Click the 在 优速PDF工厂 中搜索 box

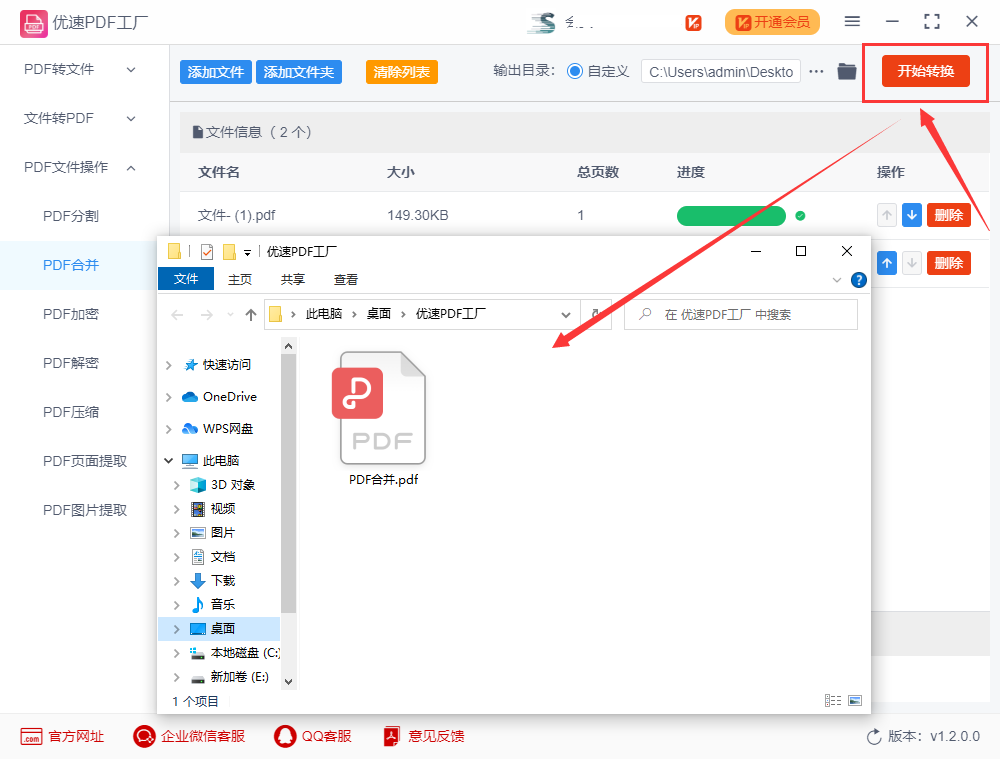[x=741, y=314]
